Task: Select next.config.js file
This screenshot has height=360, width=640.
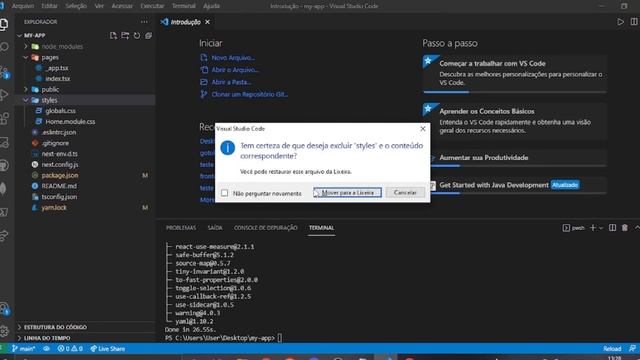Action: click(x=60, y=164)
